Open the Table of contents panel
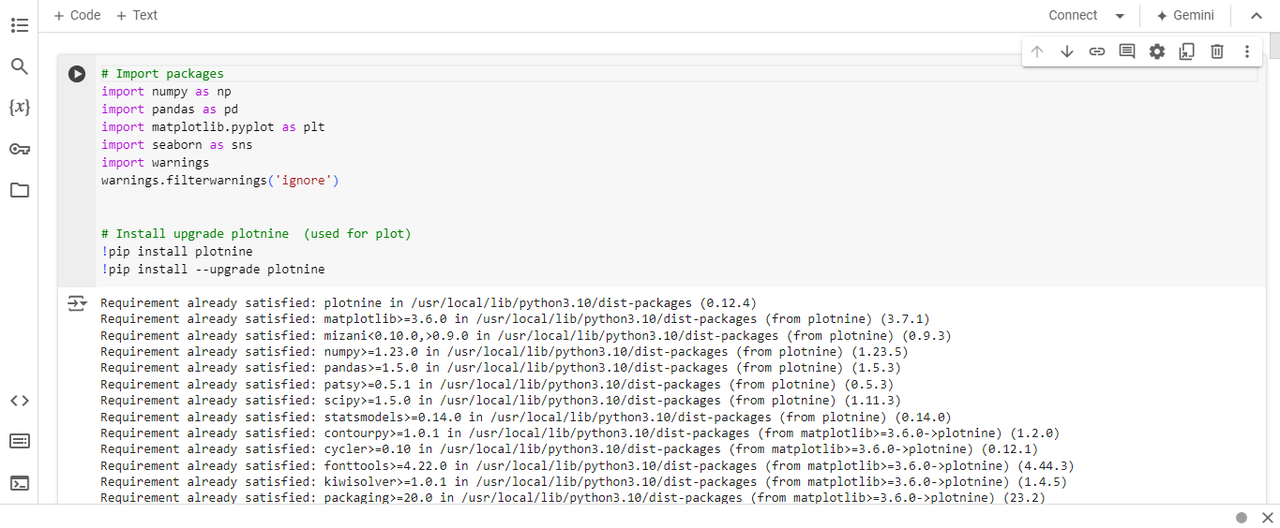The image size is (1280, 528). pyautogui.click(x=19, y=25)
